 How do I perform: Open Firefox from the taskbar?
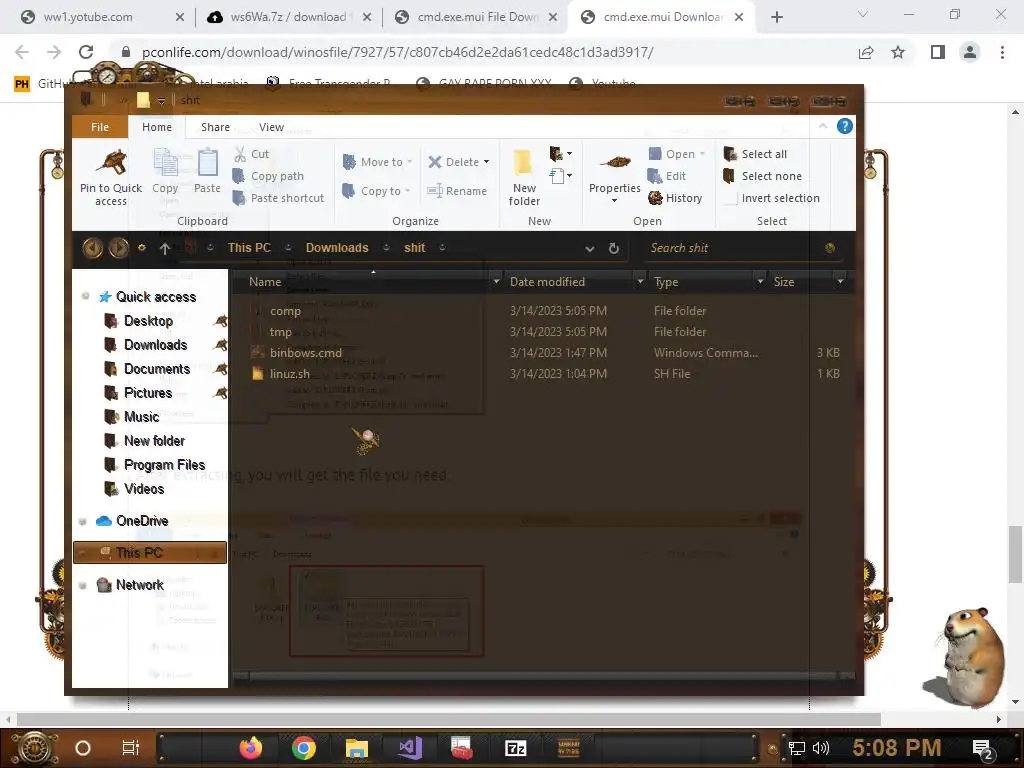tap(251, 748)
